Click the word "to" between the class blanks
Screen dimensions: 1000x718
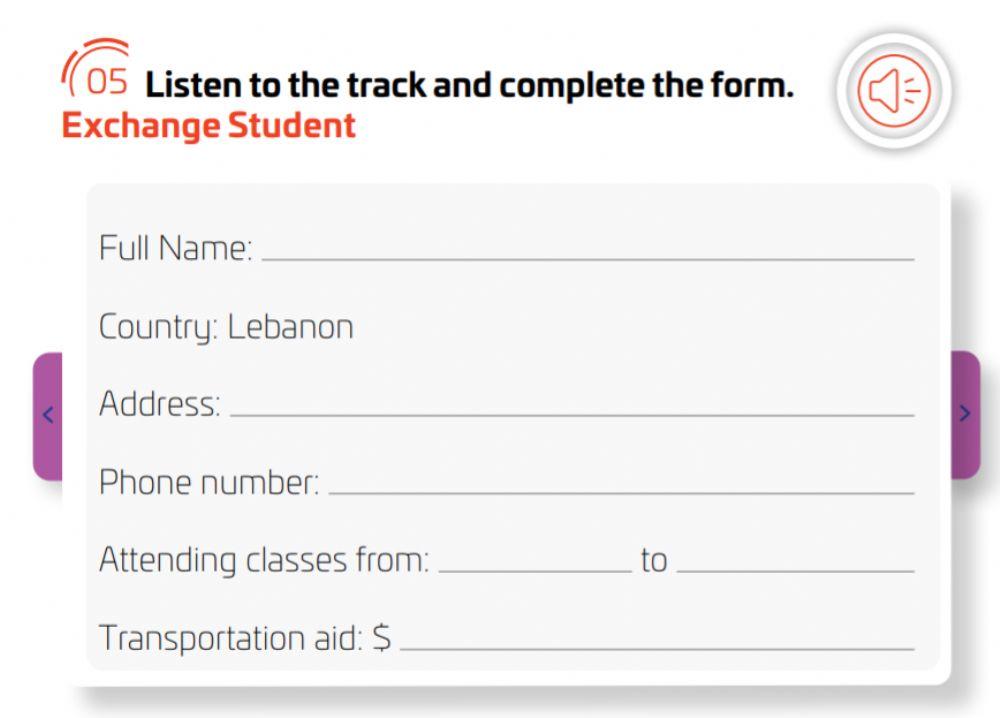point(653,561)
